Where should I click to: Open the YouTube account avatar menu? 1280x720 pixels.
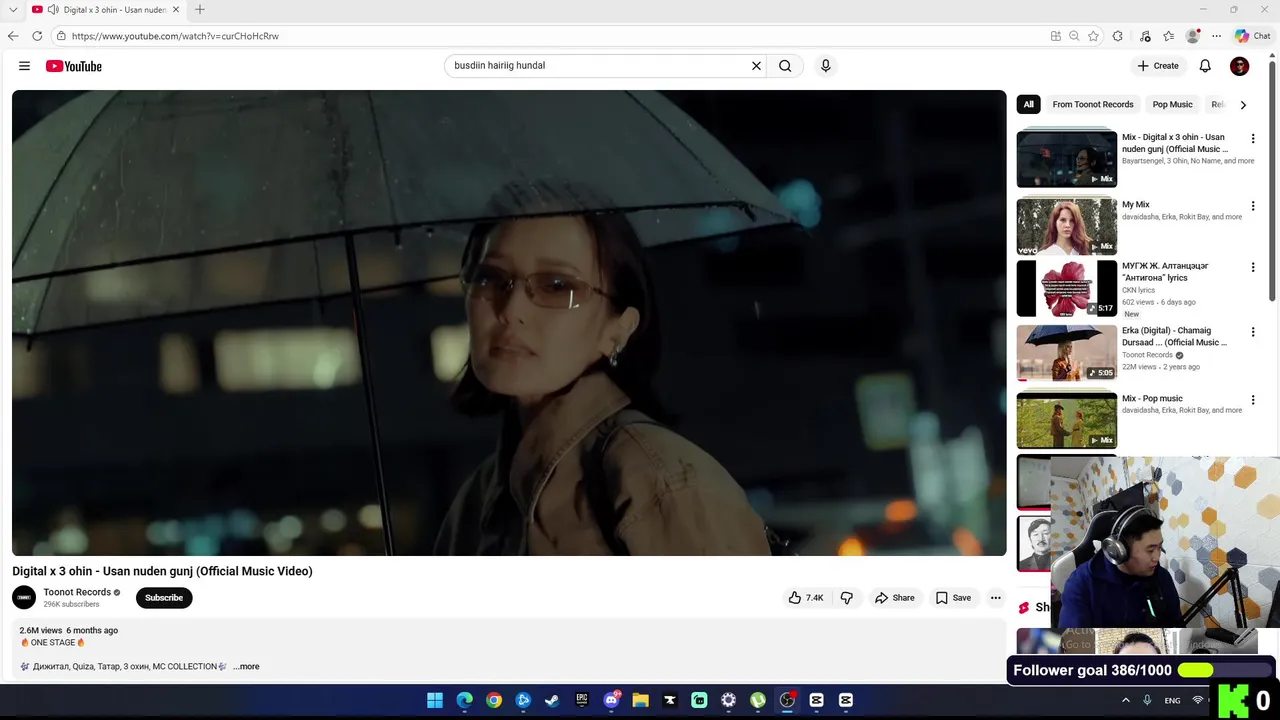point(1239,66)
